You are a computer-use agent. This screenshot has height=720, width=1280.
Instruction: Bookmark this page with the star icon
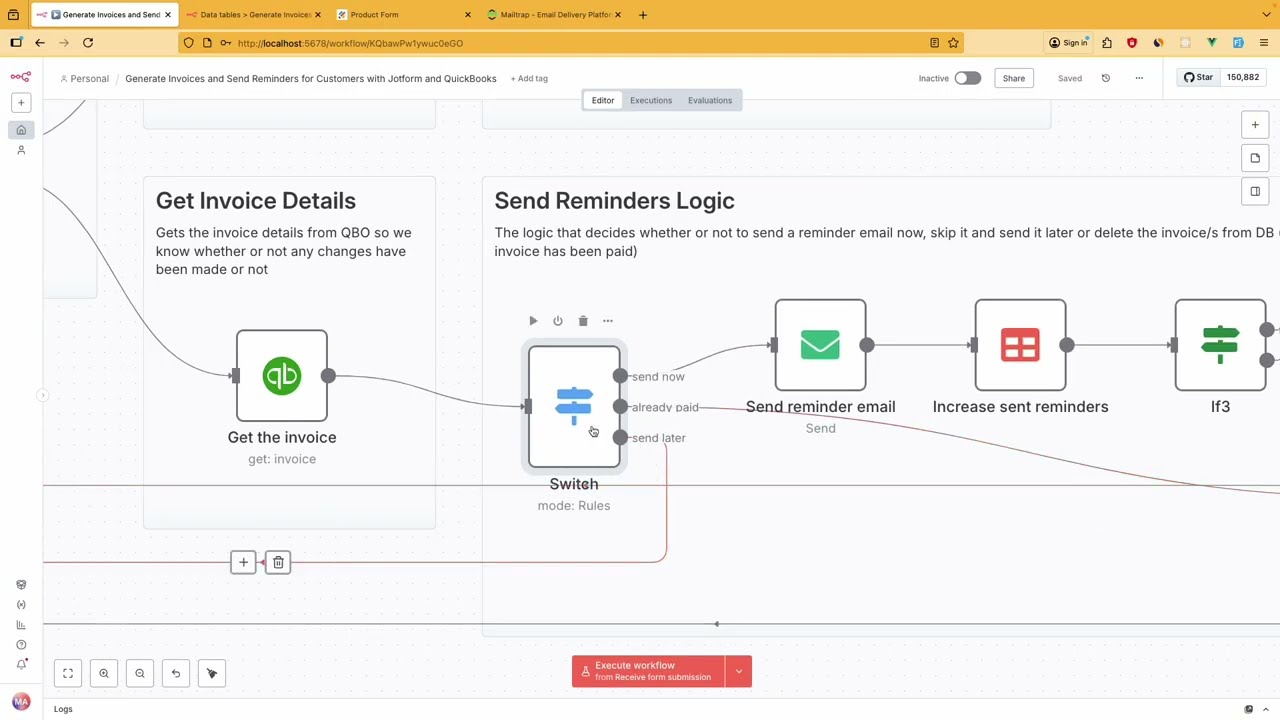click(953, 43)
